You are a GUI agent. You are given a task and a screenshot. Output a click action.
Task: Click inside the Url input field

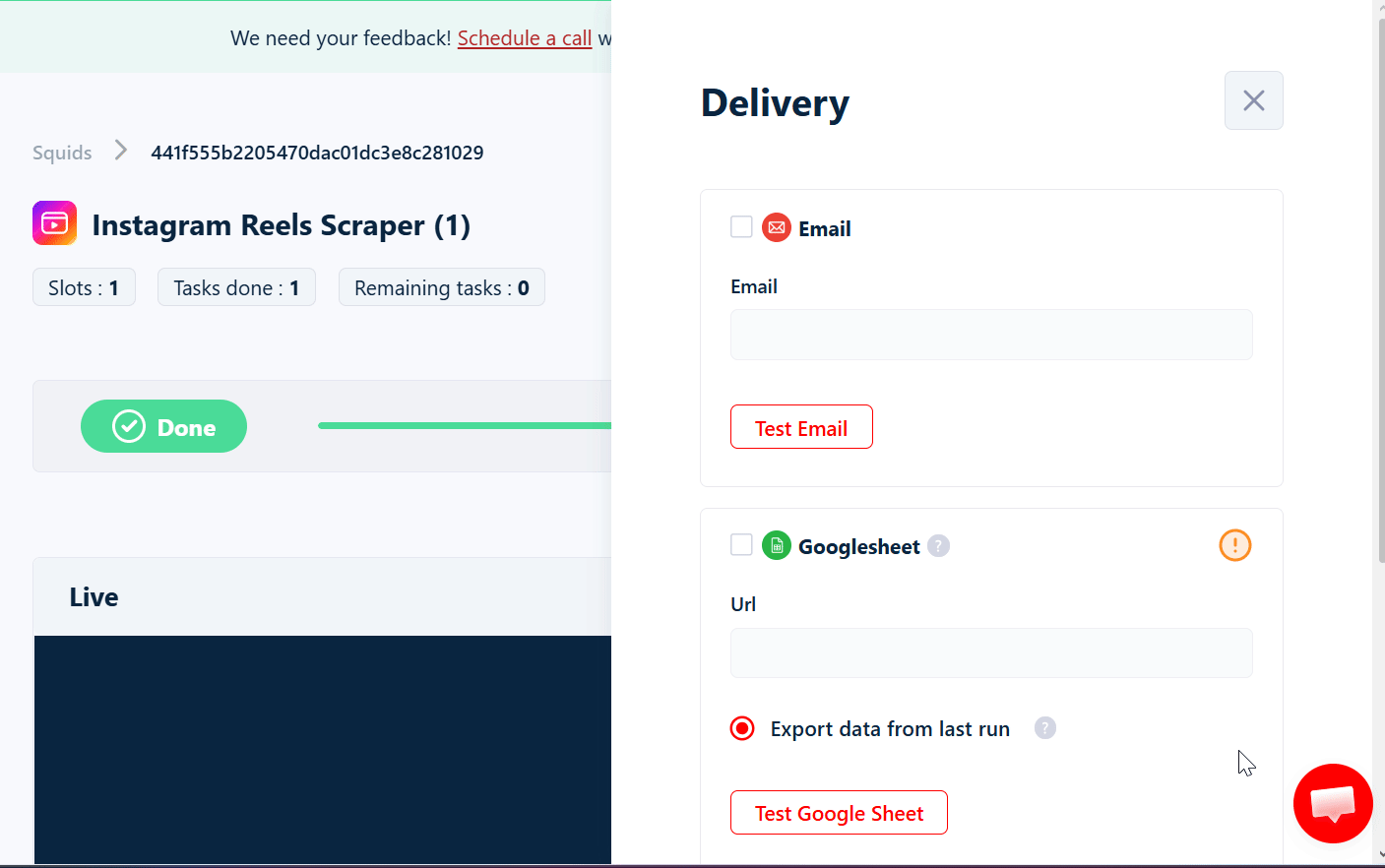991,652
